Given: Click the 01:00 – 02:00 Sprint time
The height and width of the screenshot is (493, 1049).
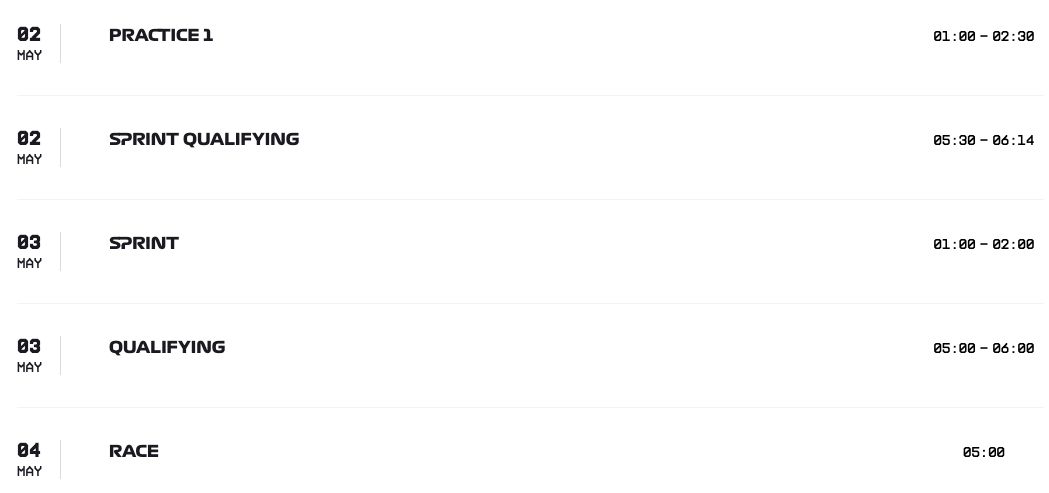Looking at the screenshot, I should coord(983,244).
